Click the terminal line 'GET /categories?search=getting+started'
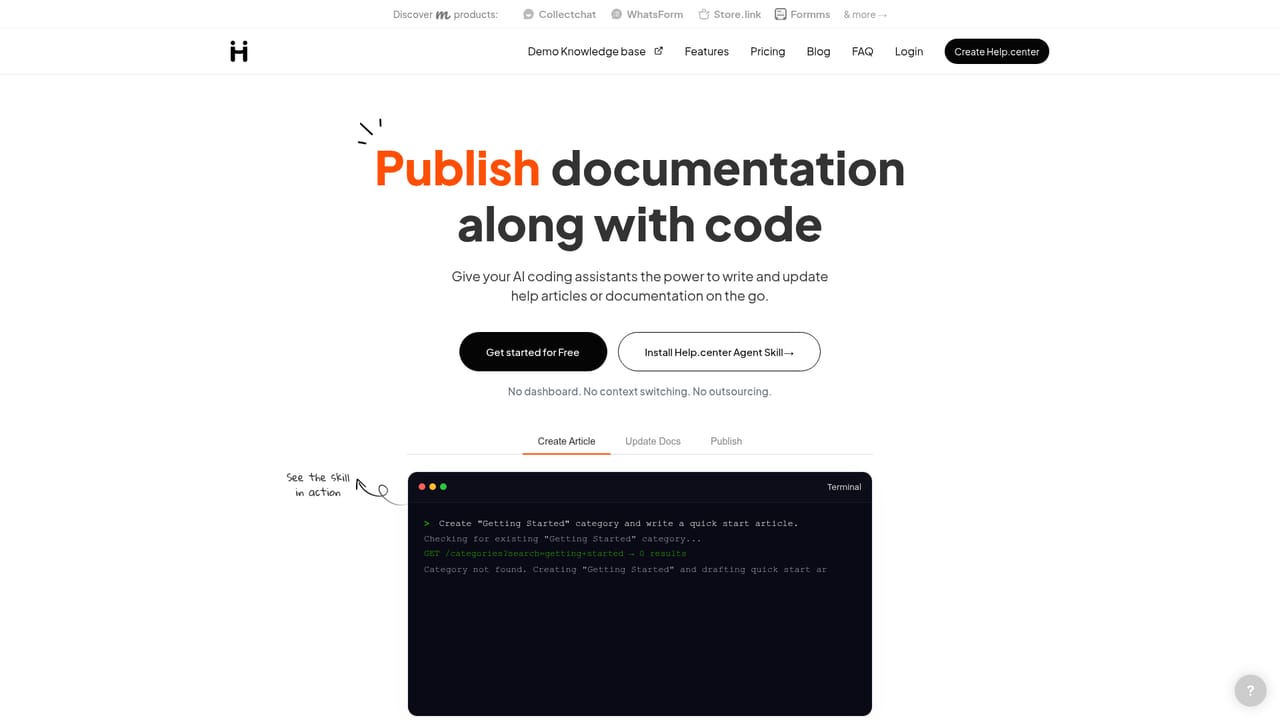 pos(555,553)
